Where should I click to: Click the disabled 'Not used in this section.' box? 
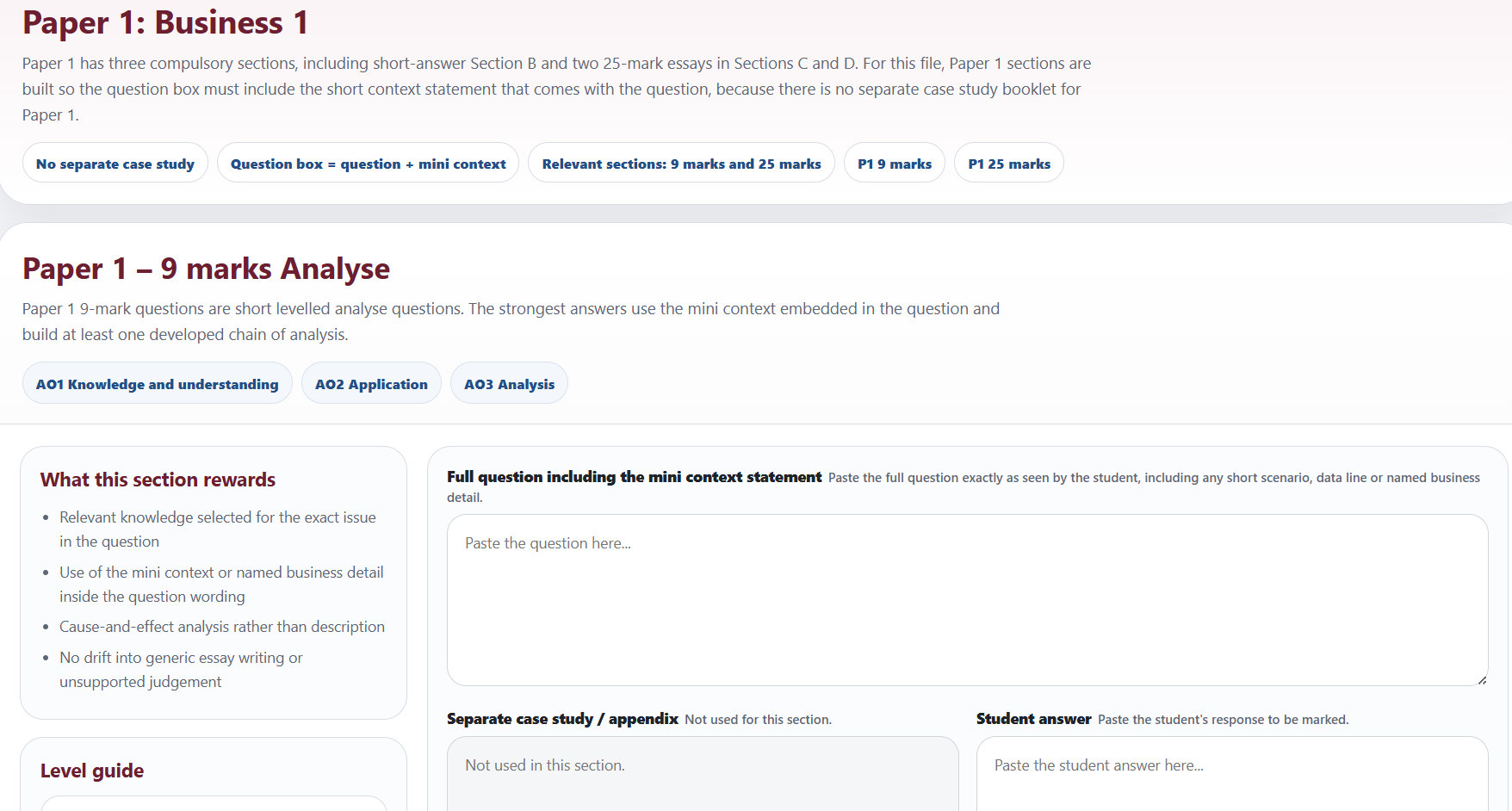click(703, 775)
